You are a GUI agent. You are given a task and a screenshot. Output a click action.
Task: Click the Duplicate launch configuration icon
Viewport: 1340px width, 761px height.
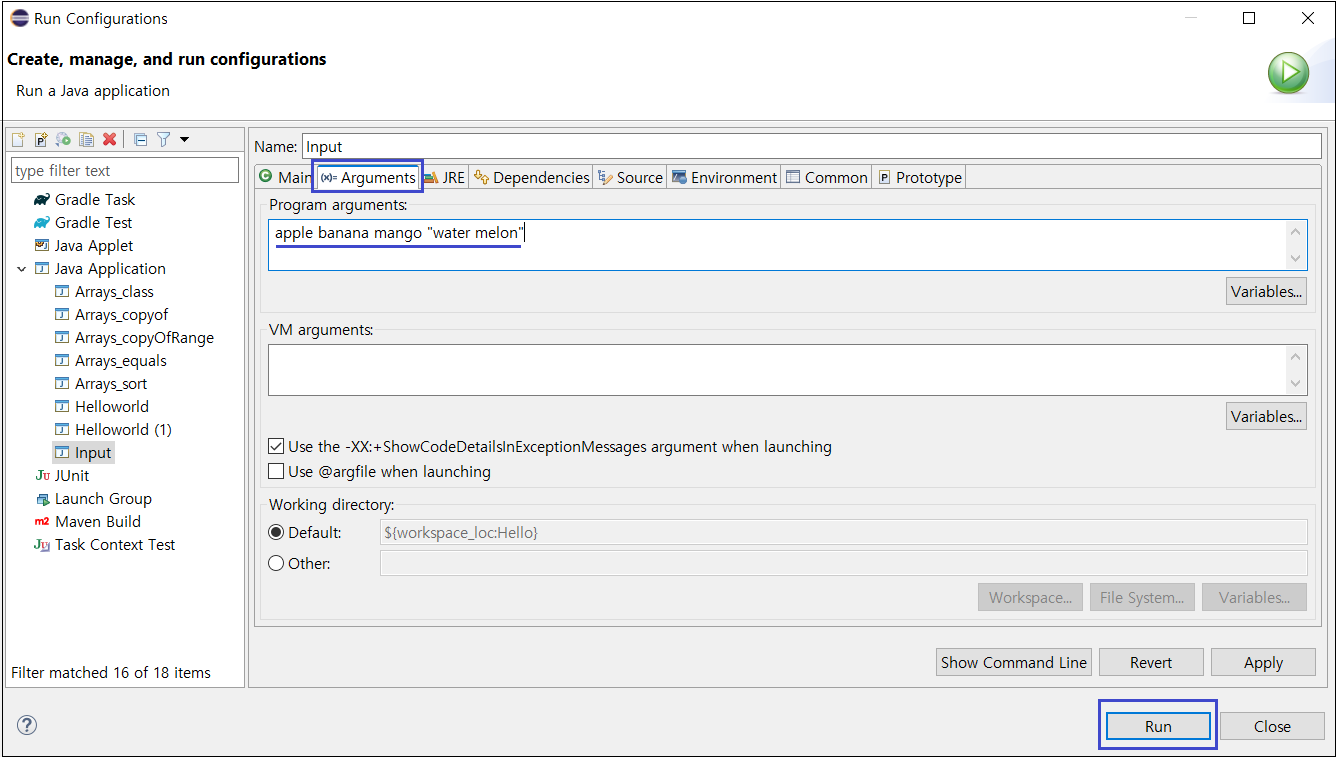[x=87, y=140]
